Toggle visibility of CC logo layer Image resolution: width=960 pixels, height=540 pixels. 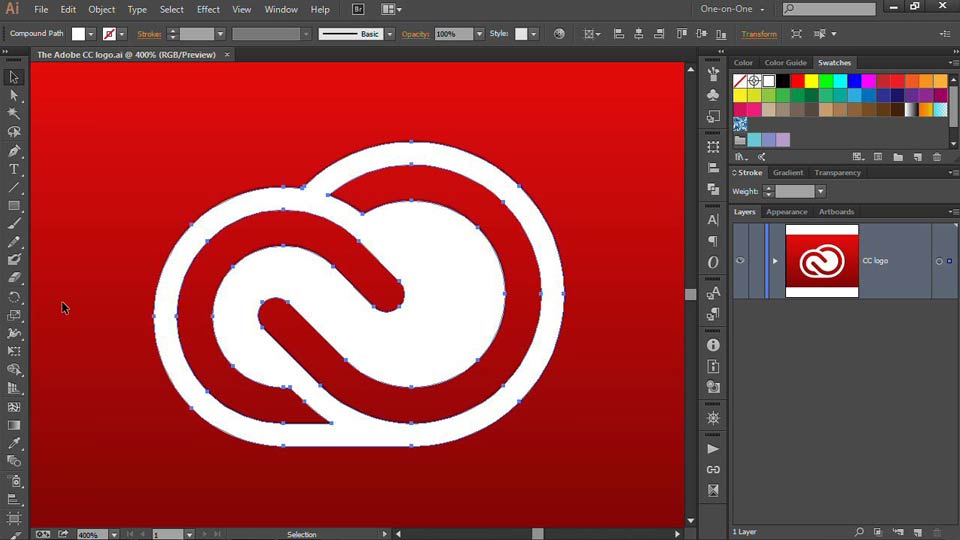pyautogui.click(x=740, y=261)
